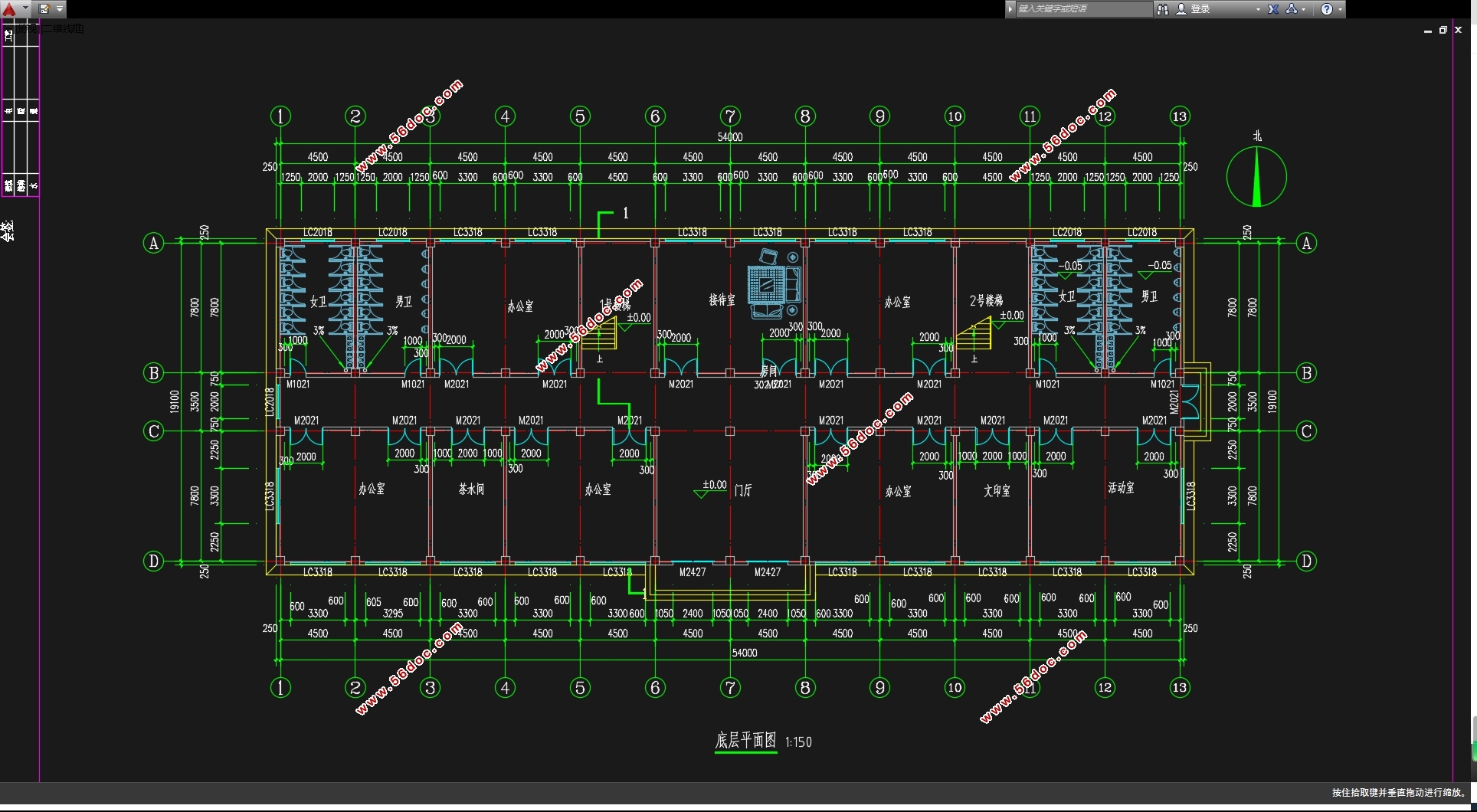Expand the Help dropdown arrow
The height and width of the screenshot is (812, 1477).
pyautogui.click(x=1340, y=9)
